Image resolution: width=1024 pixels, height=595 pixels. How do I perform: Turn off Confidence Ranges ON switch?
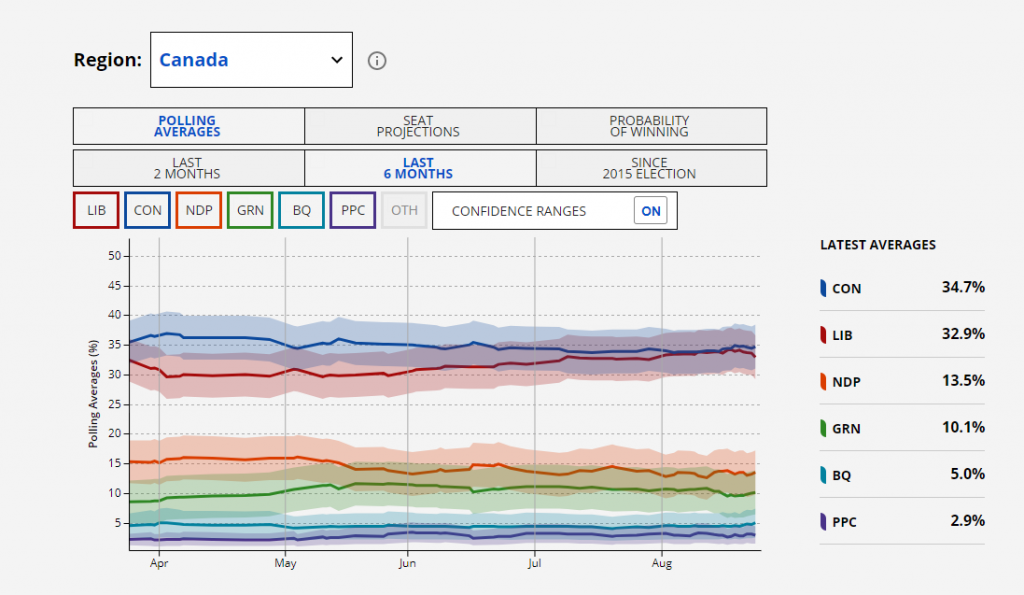(651, 211)
